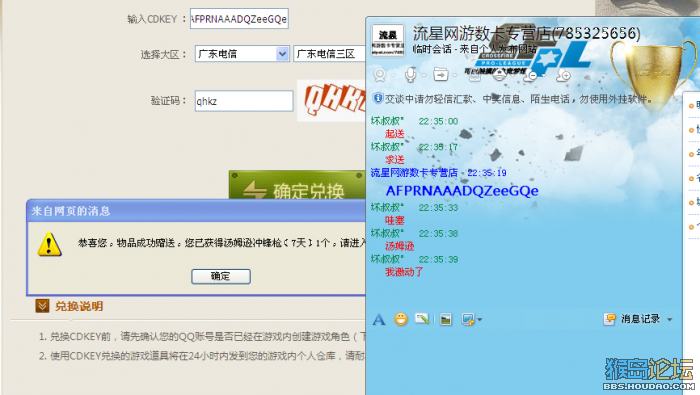The image size is (700, 395).
Task: Click the yellow warning icon in the dialog
Action: pyautogui.click(x=49, y=244)
